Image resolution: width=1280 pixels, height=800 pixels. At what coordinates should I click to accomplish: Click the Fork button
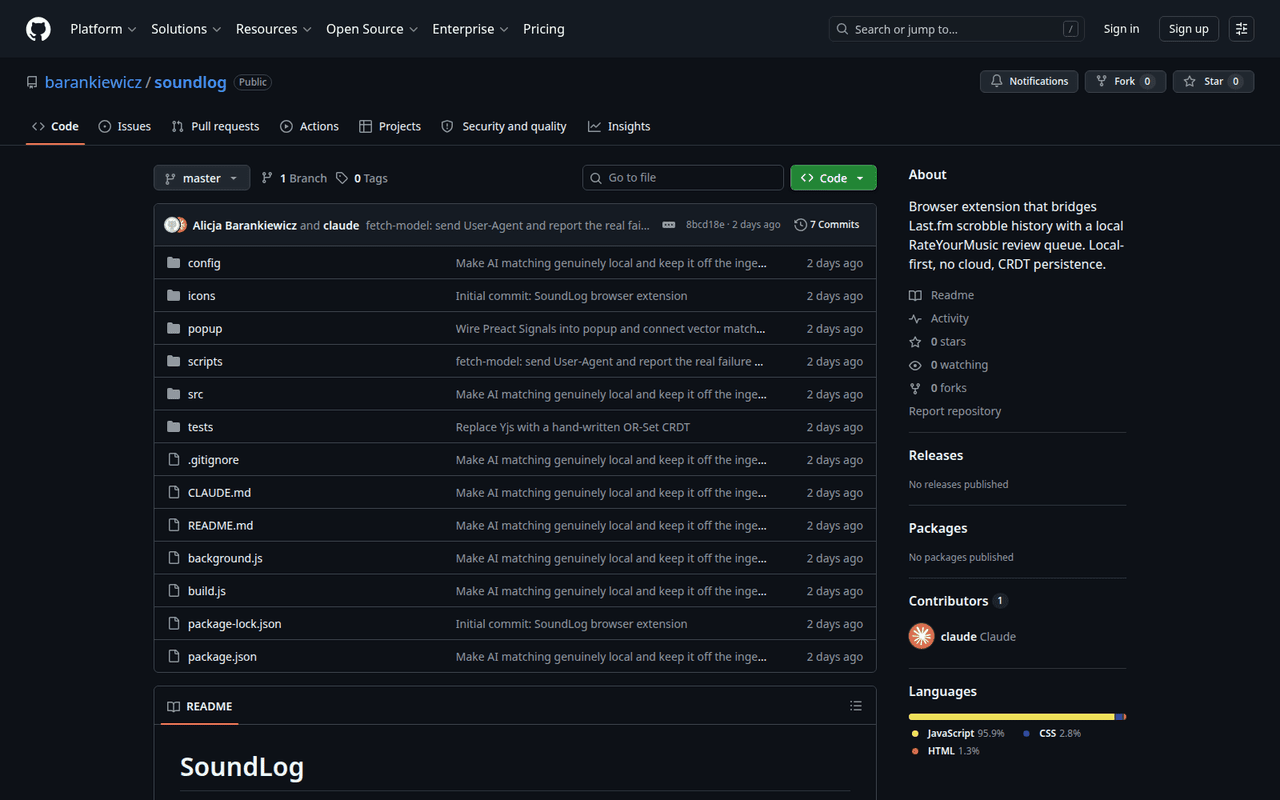click(1126, 81)
